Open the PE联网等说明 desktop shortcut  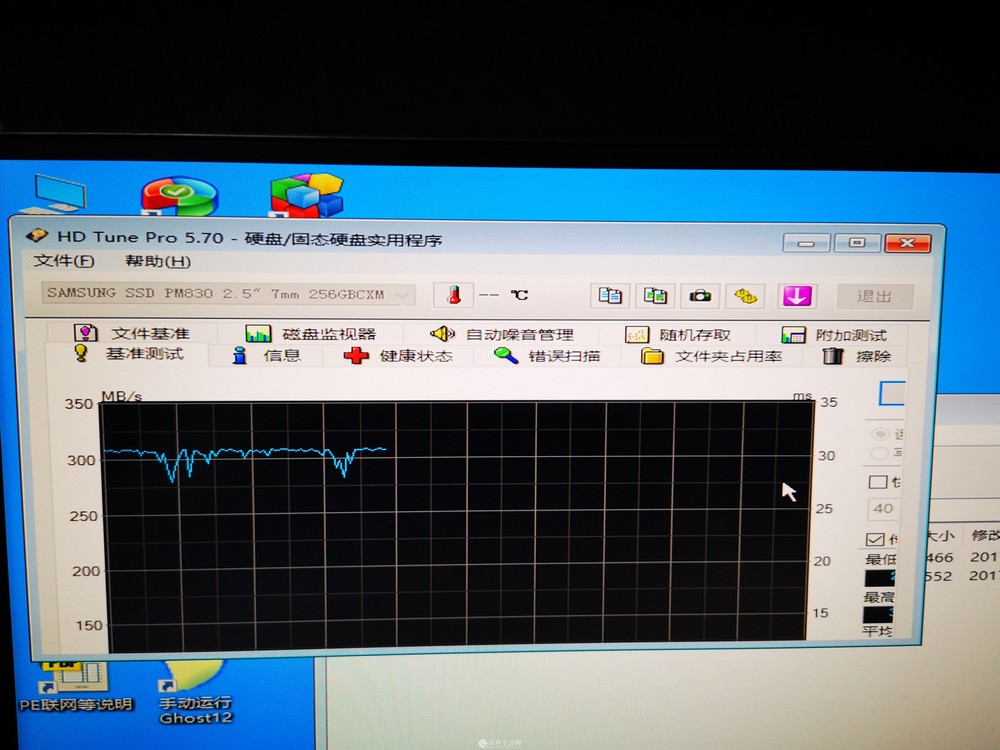point(75,685)
